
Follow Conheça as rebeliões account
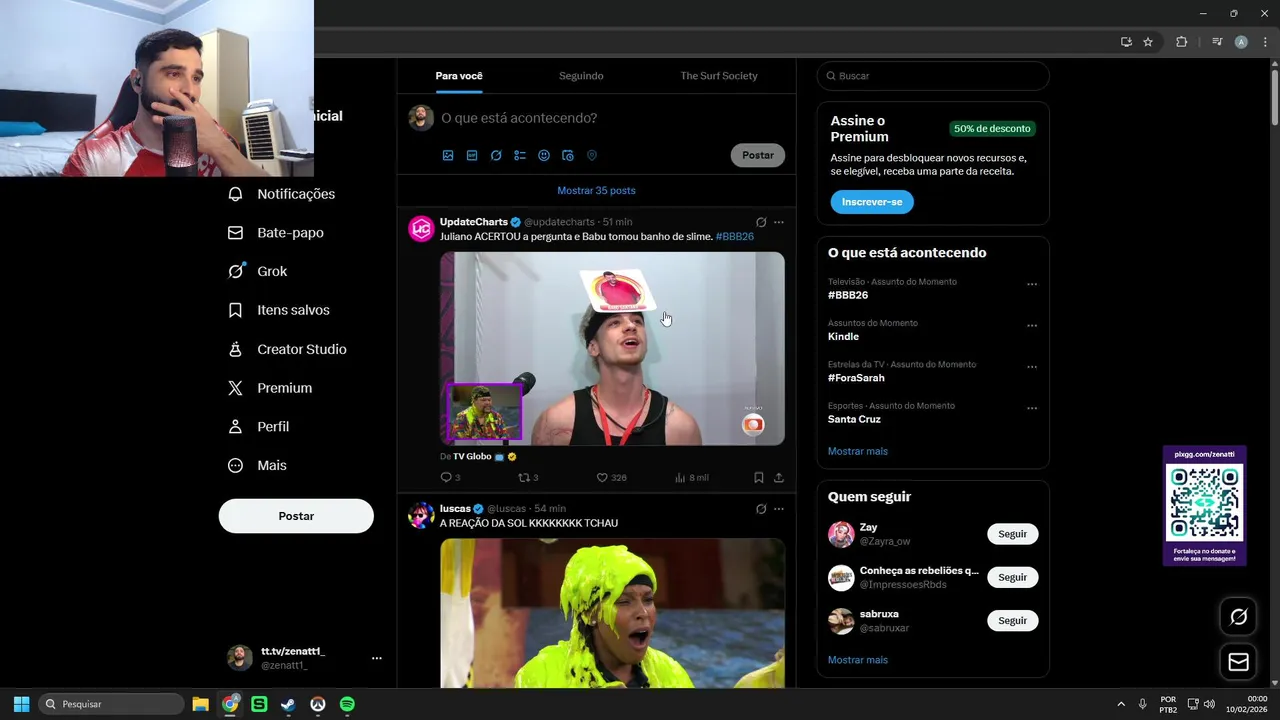click(x=1013, y=577)
